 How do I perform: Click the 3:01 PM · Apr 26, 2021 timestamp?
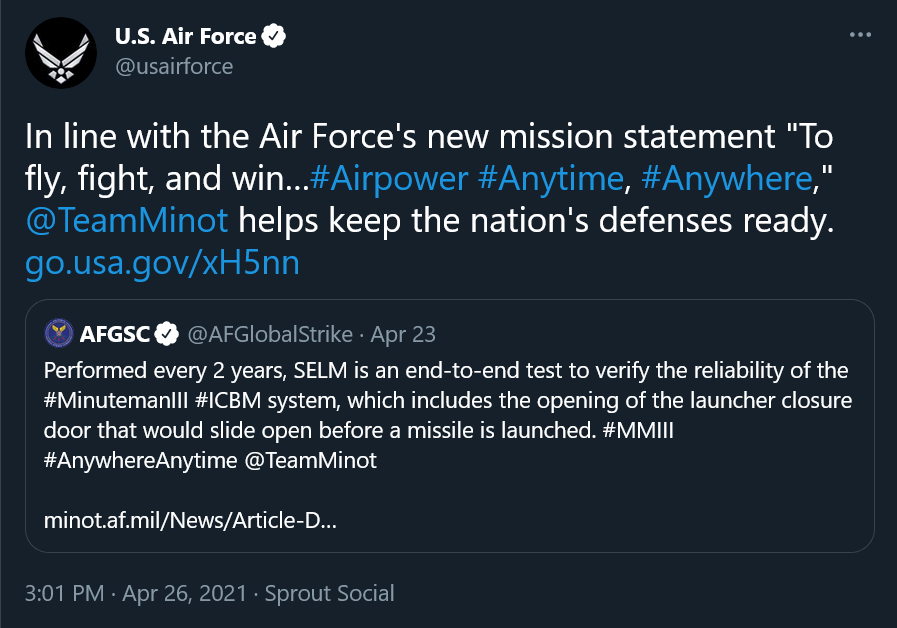coord(136,593)
